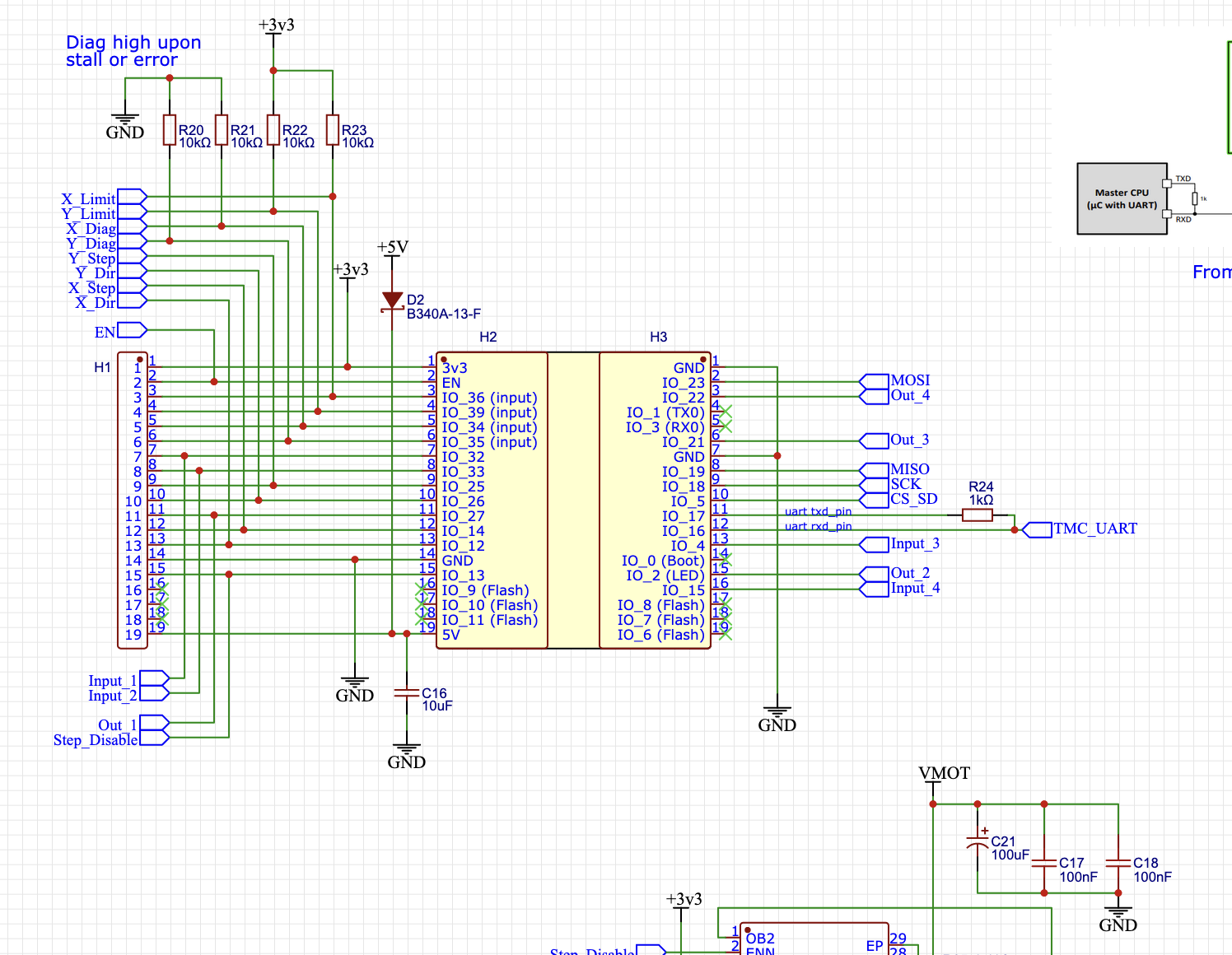This screenshot has width=1232, height=955.
Task: Click the Master CPU block image
Action: 1122,199
